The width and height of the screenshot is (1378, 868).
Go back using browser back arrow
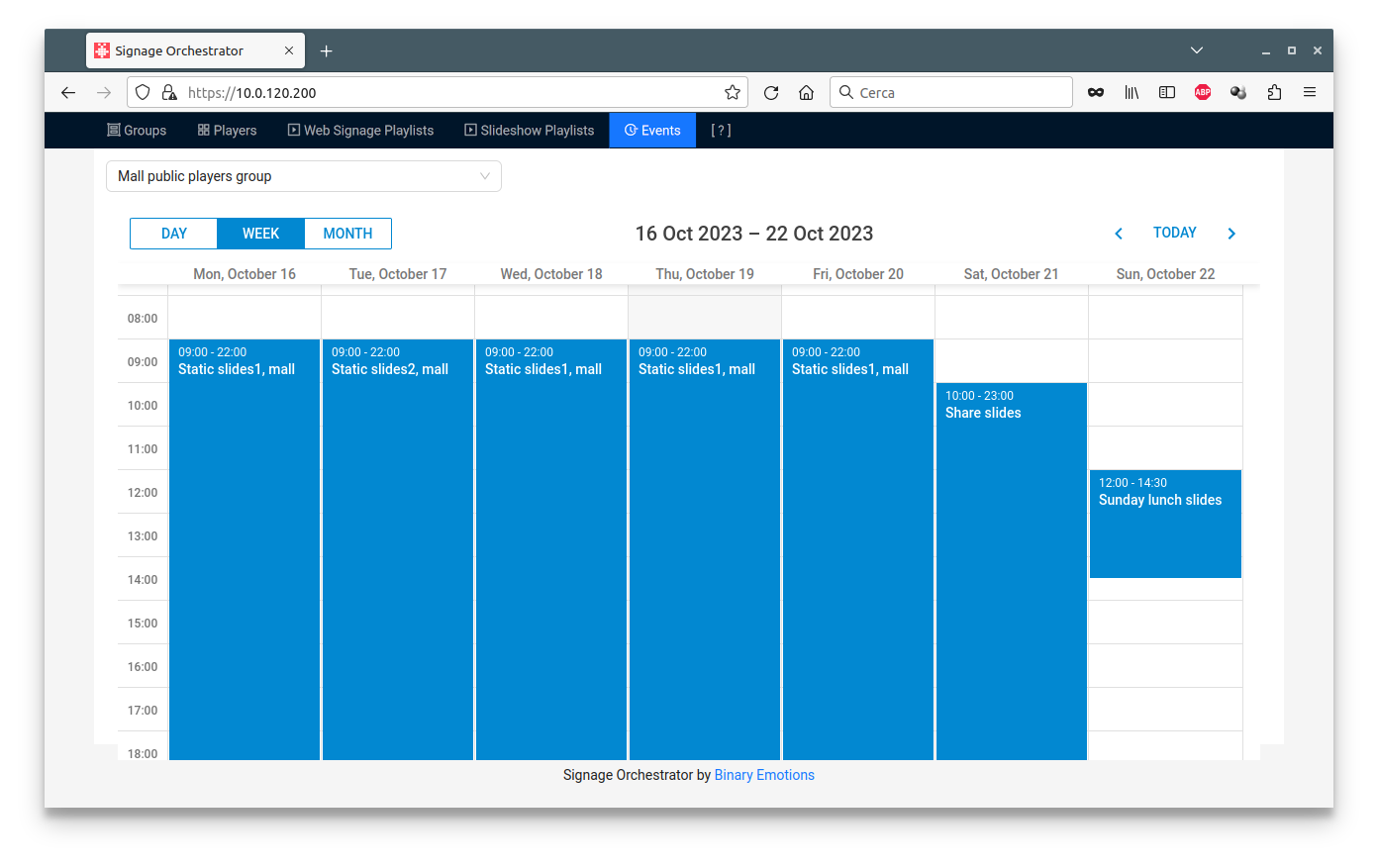pos(68,92)
